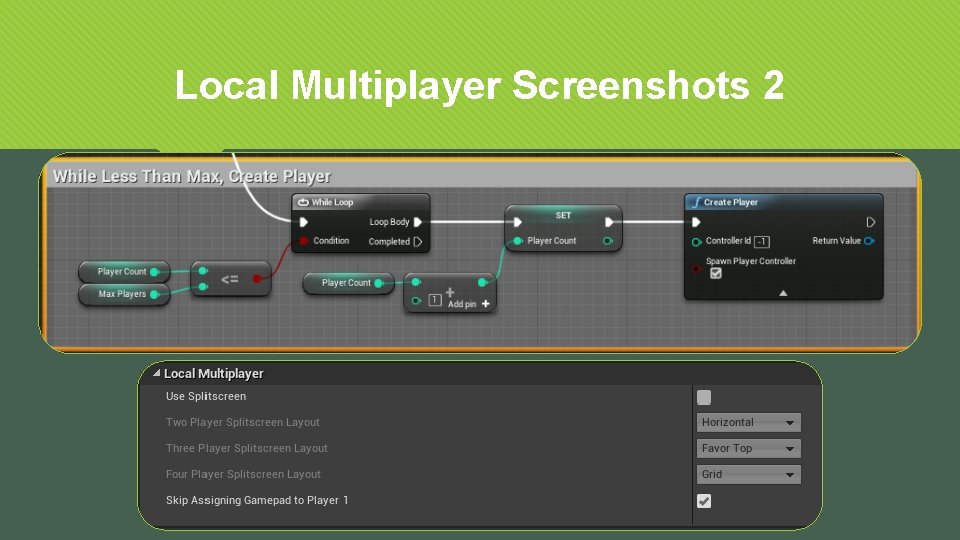Open the Two Player Splitscreen Layout Horizontal dropdown

[749, 422]
